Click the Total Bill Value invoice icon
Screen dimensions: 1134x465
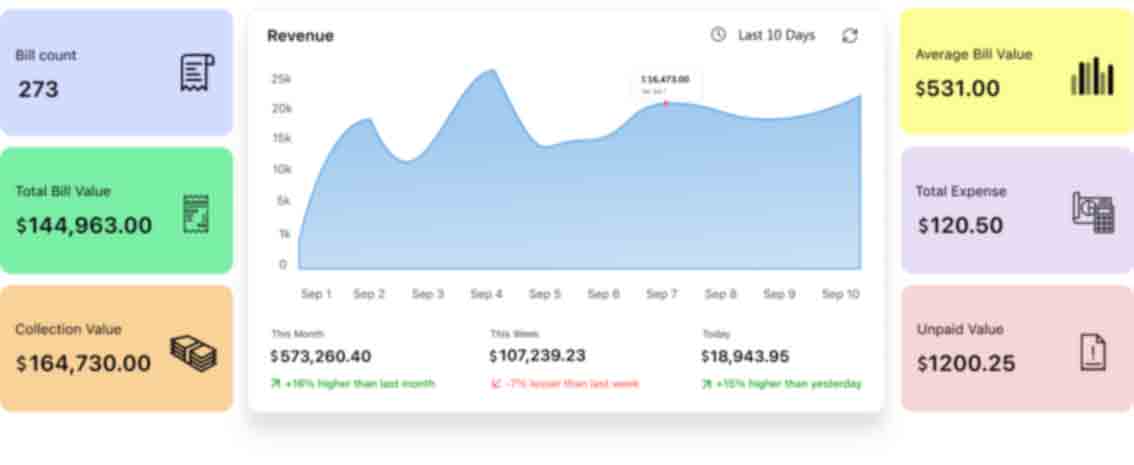(x=196, y=213)
